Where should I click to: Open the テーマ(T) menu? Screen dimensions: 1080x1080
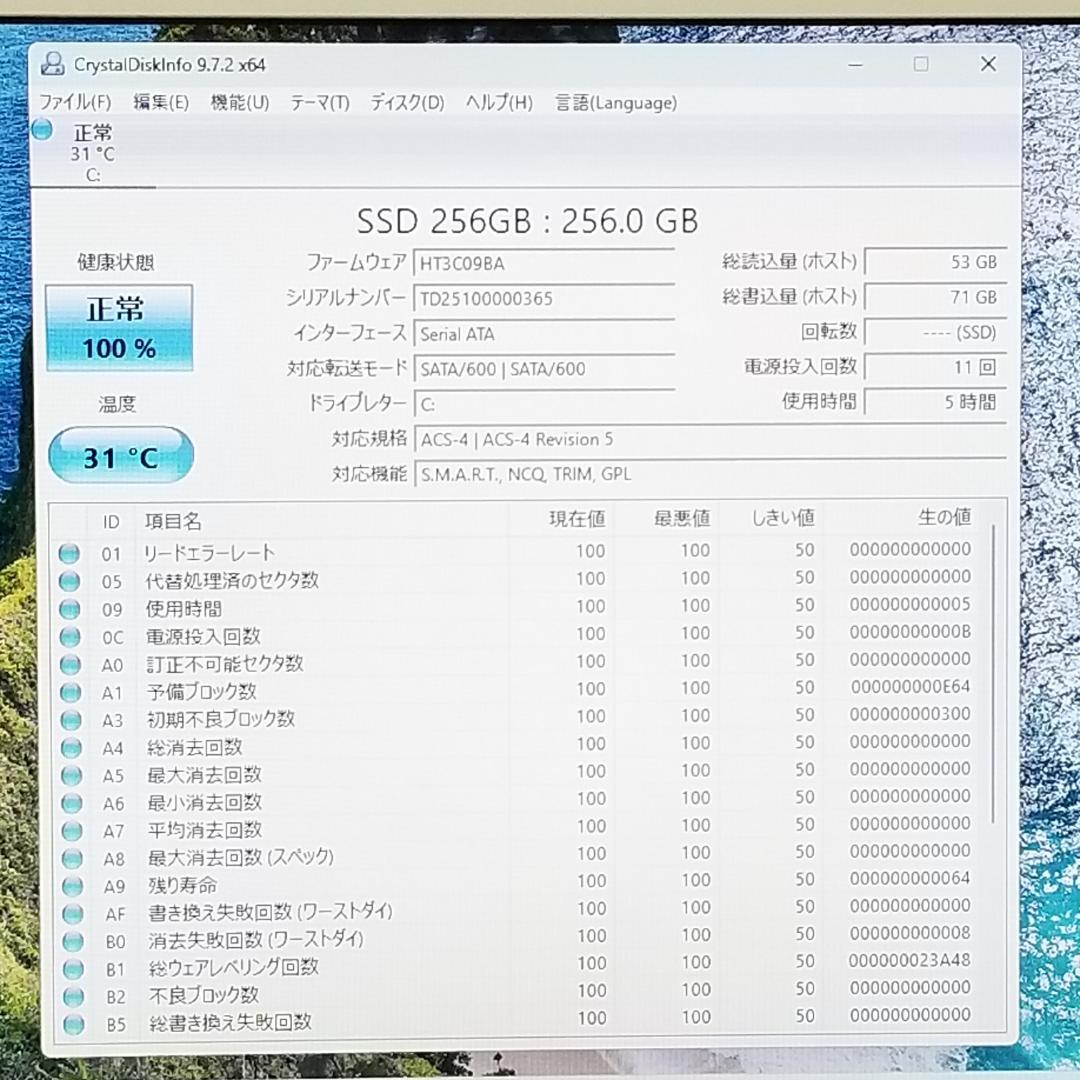coord(320,103)
